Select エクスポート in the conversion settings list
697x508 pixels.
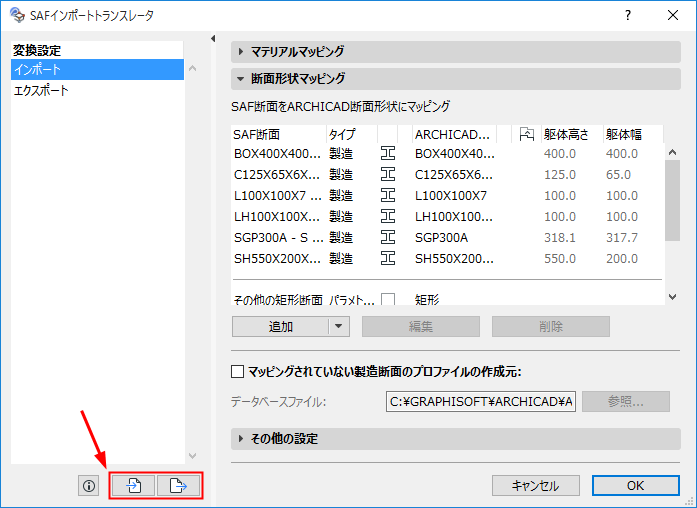tap(97, 91)
